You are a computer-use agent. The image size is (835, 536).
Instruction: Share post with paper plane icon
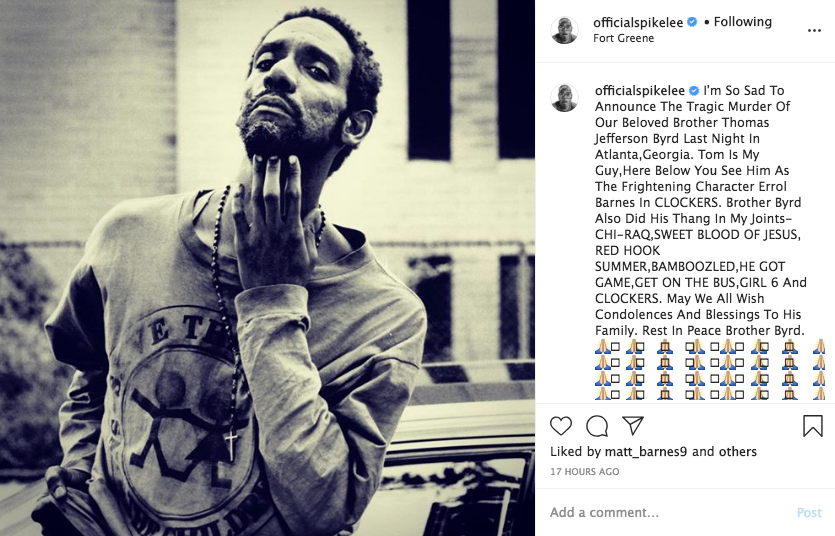click(x=633, y=425)
